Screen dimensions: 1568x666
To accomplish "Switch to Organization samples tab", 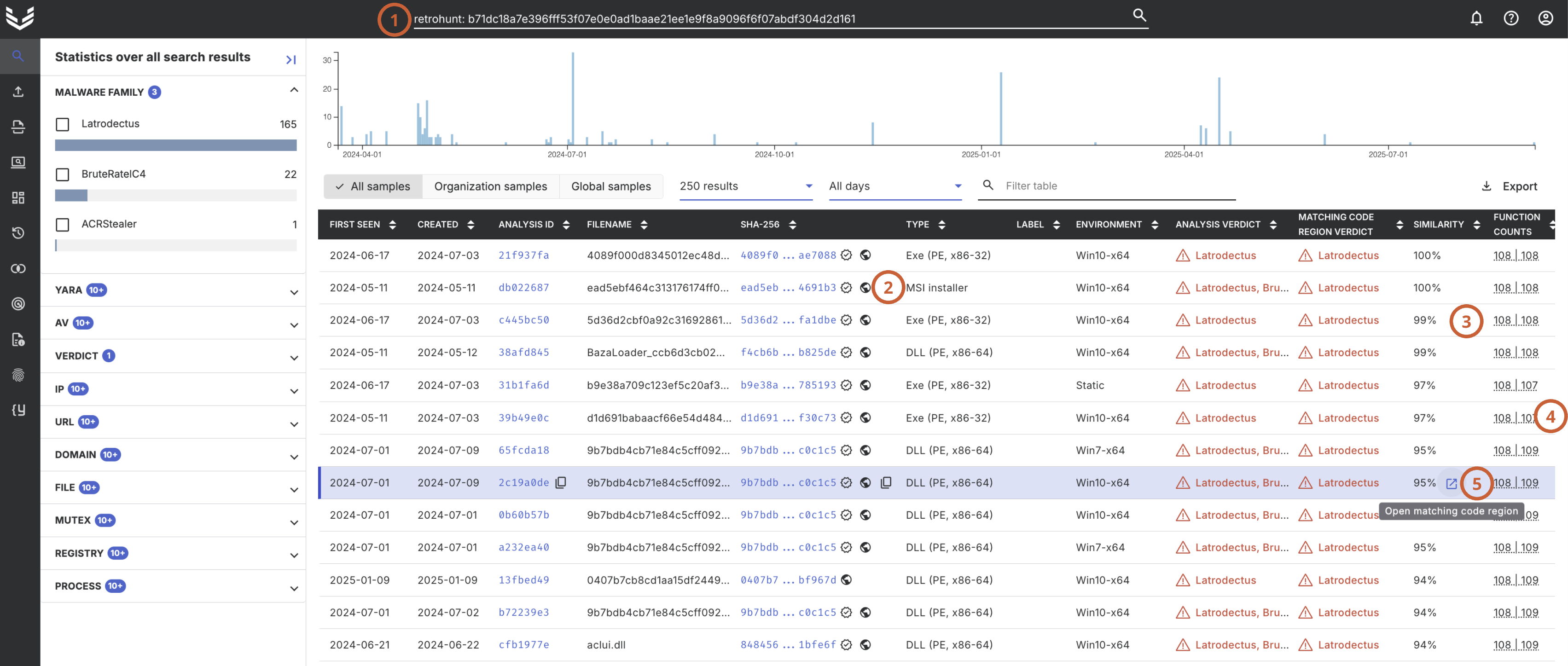I will (490, 186).
